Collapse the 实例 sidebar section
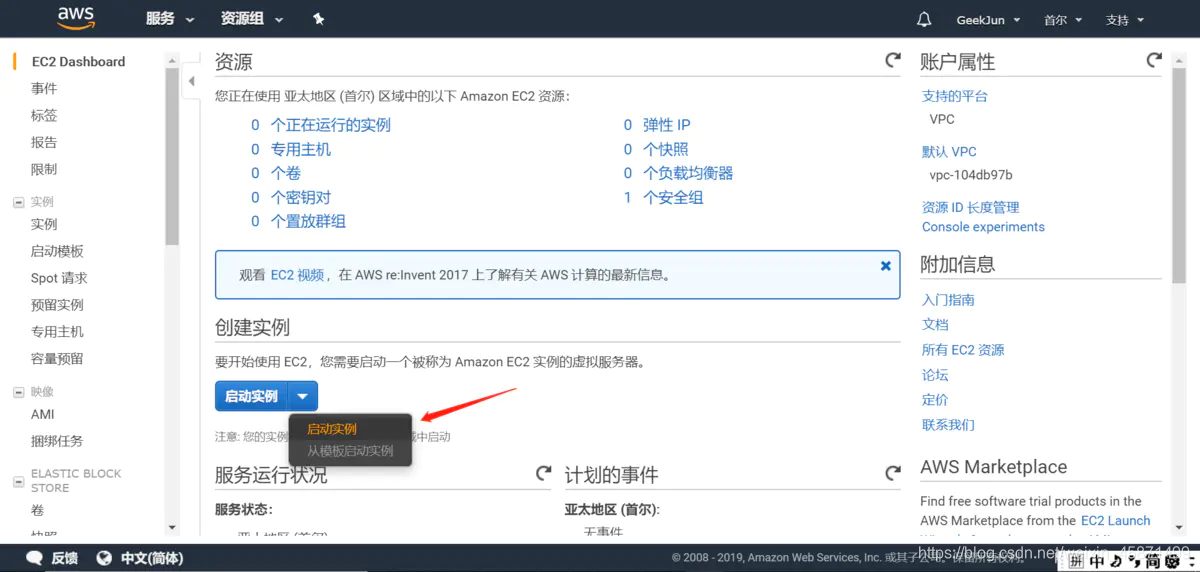This screenshot has width=1200, height=572. coord(18,202)
